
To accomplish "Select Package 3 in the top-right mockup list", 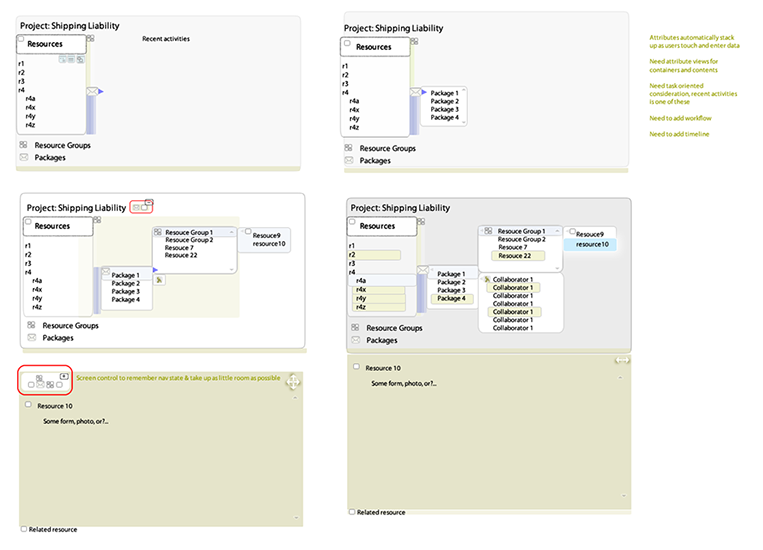I will click(x=444, y=109).
